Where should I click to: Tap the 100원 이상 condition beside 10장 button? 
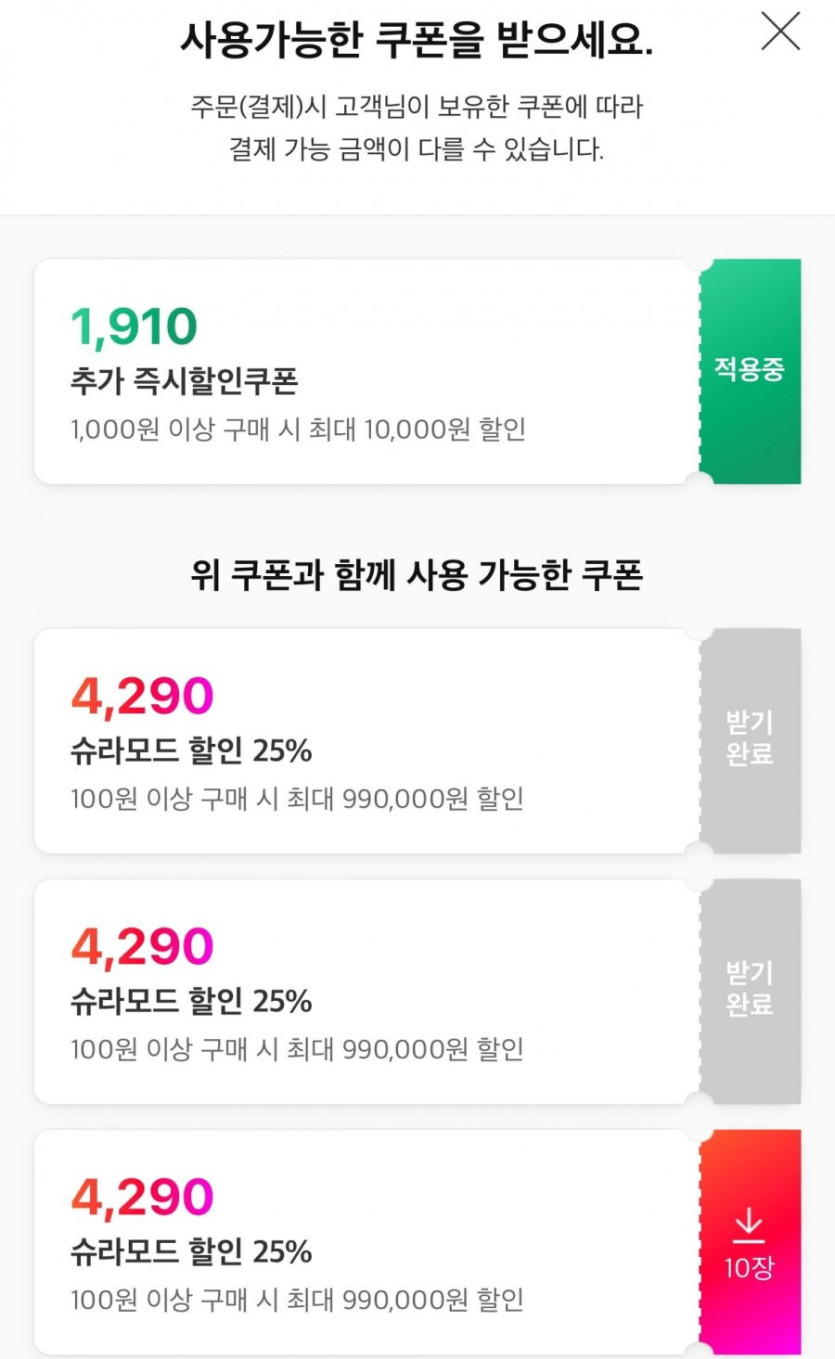pos(297,1301)
